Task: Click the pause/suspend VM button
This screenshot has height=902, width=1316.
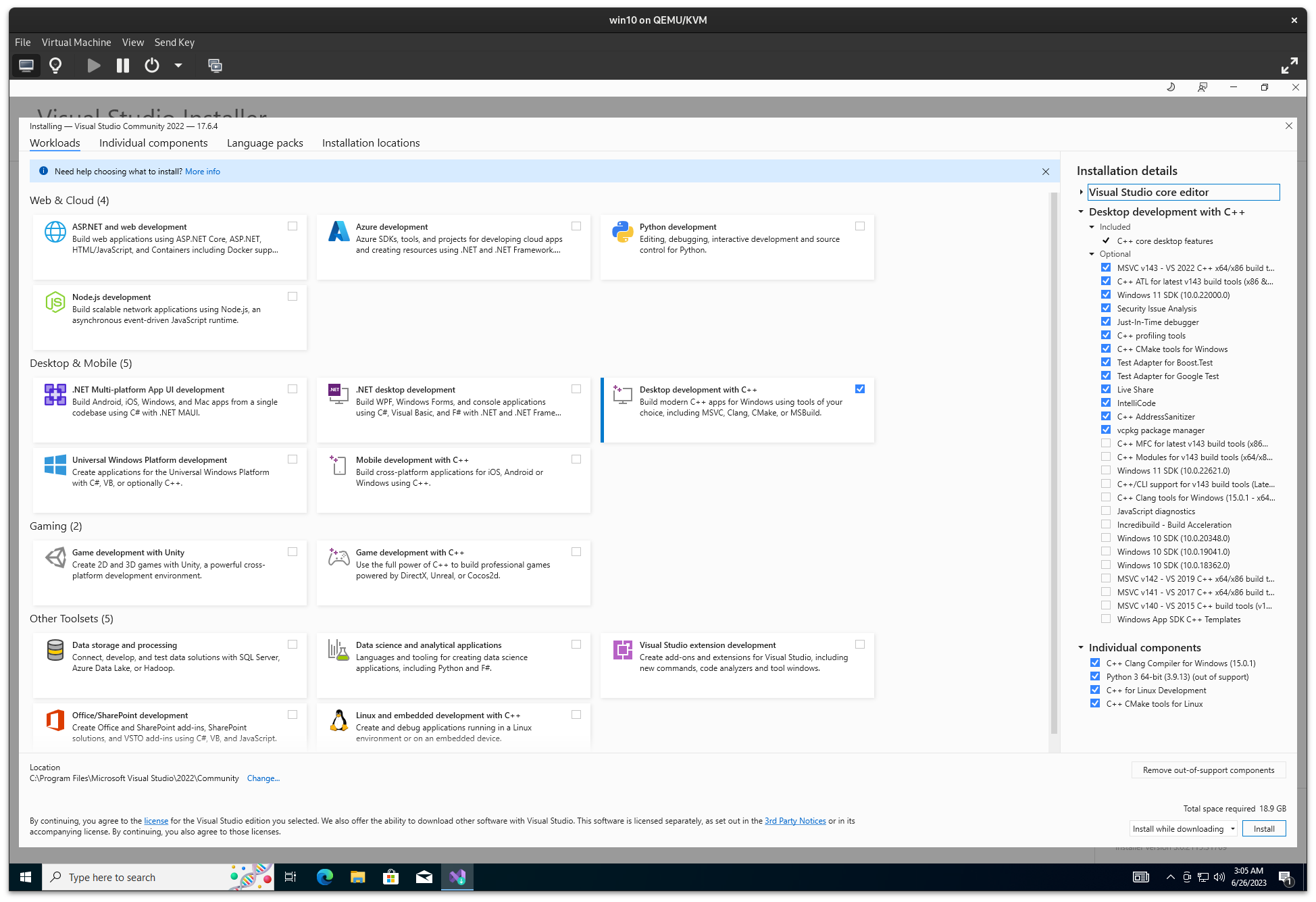Action: pos(122,65)
